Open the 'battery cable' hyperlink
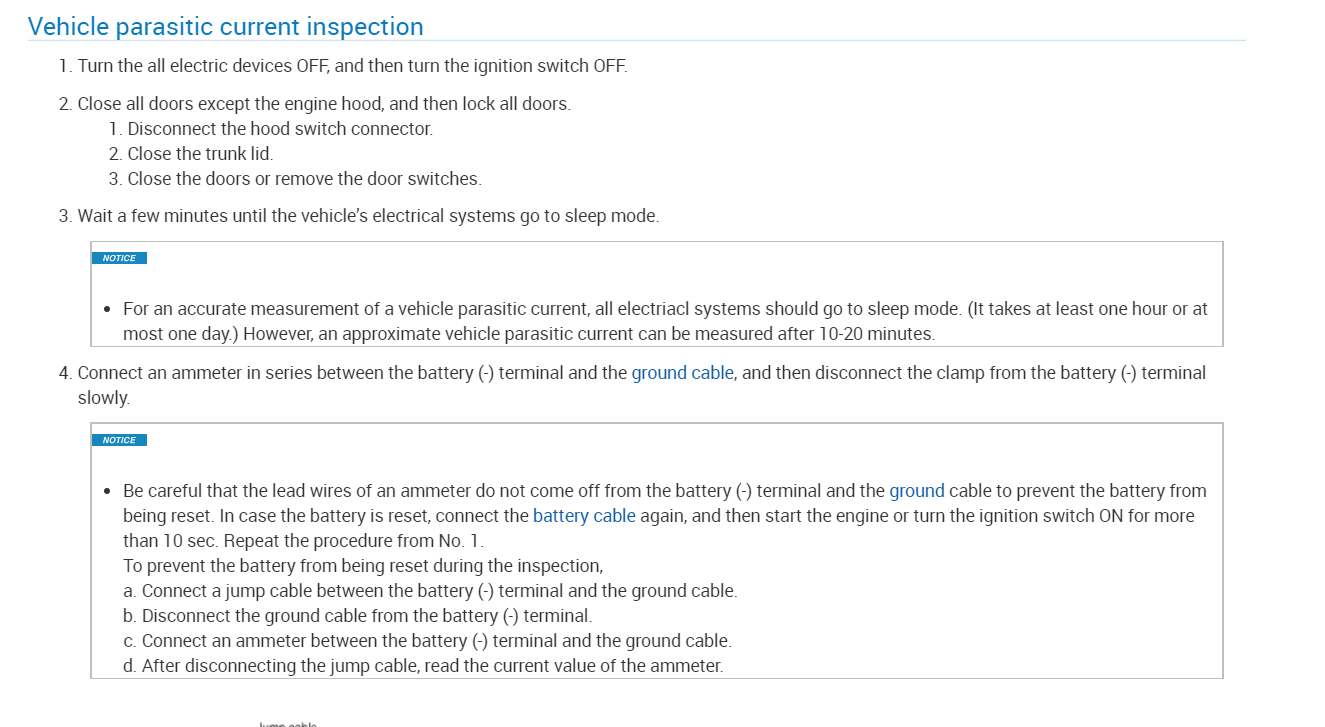The height and width of the screenshot is (727, 1325). tap(584, 516)
